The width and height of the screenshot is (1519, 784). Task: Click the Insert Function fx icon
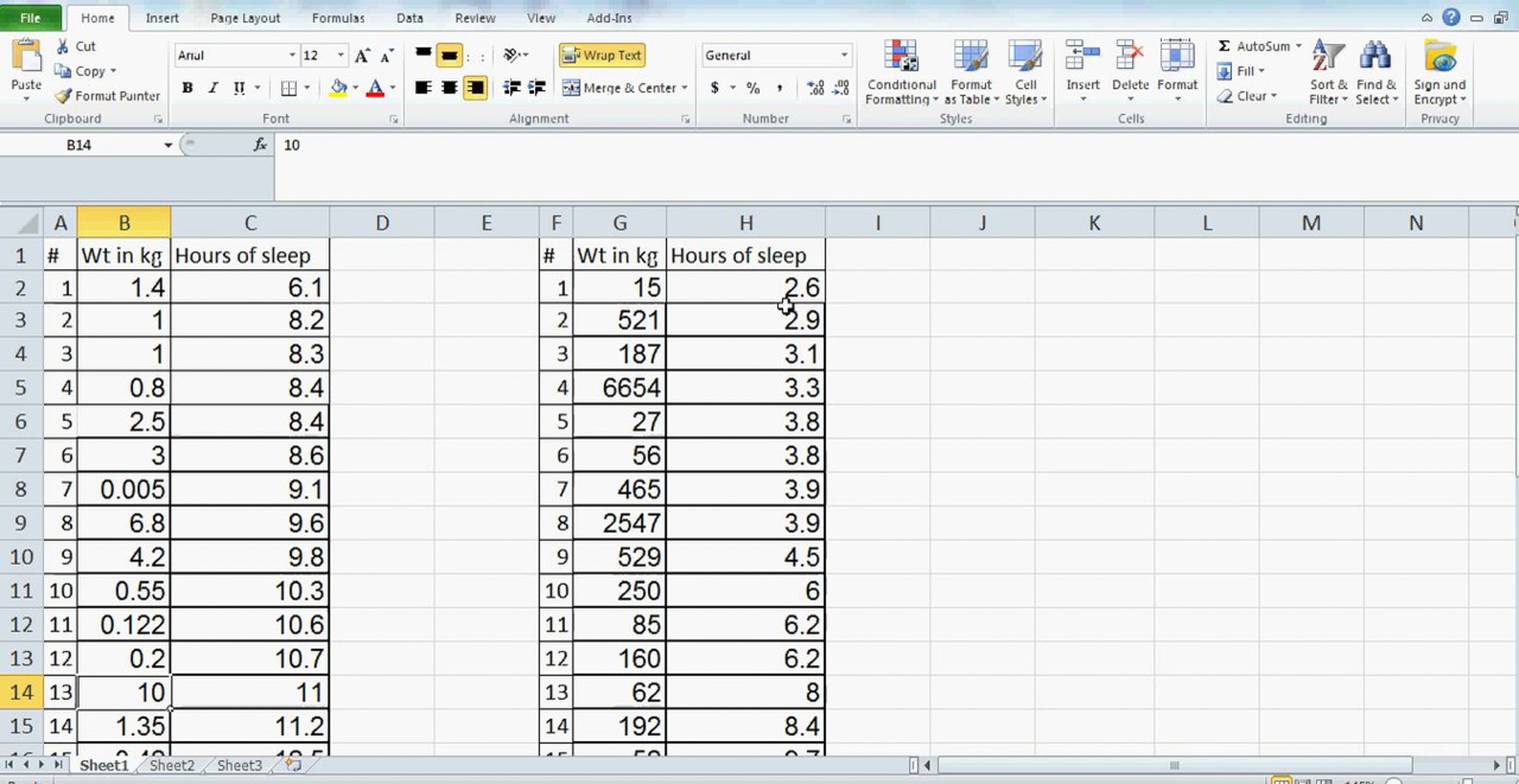259,145
